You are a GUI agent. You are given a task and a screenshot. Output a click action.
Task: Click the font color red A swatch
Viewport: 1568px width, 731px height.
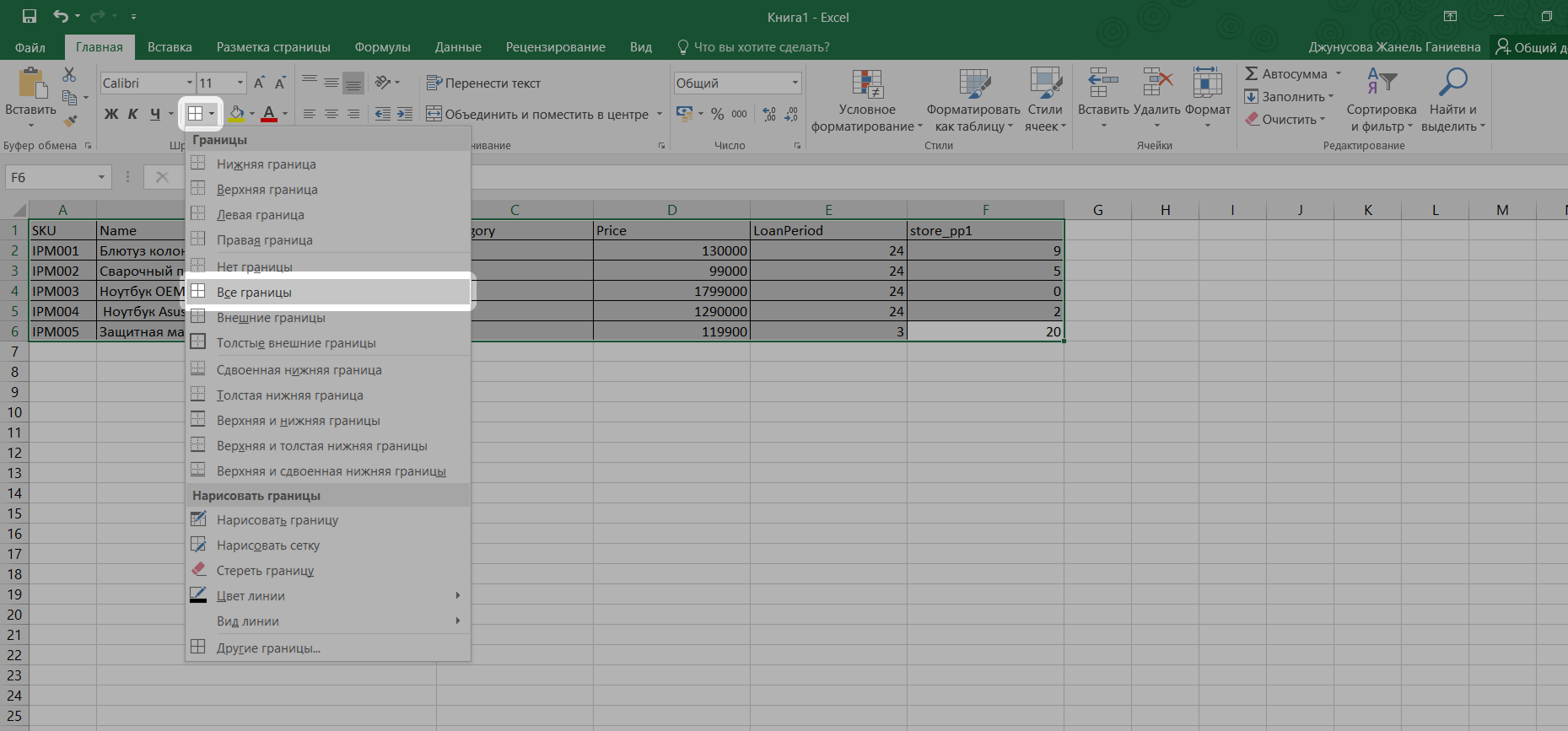[269, 114]
